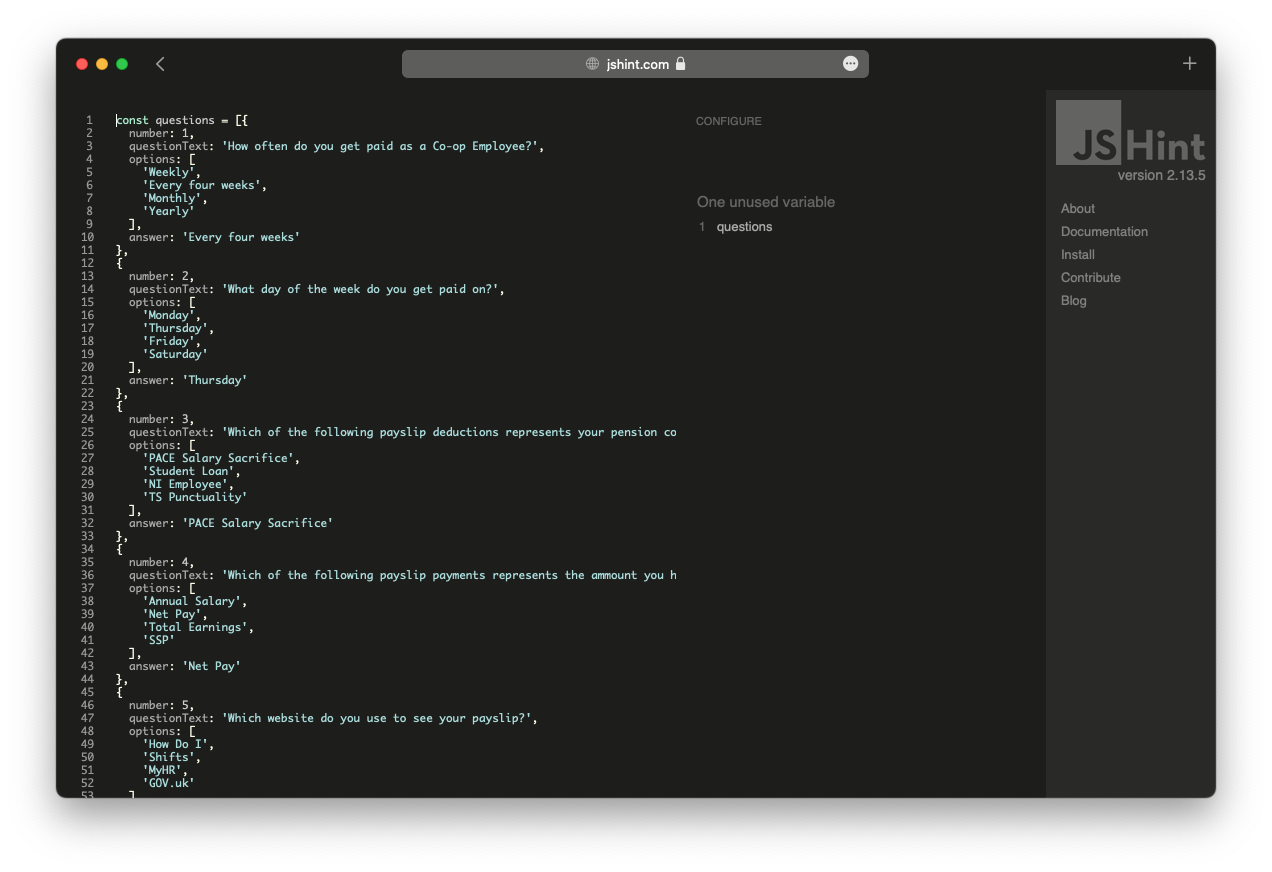Select the 'questions' unused variable warning

tap(744, 226)
